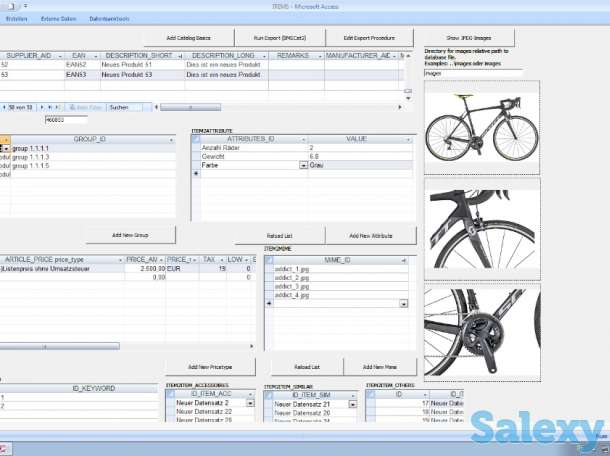Click the ITEM2MIME select-all corner box

click(x=268, y=260)
